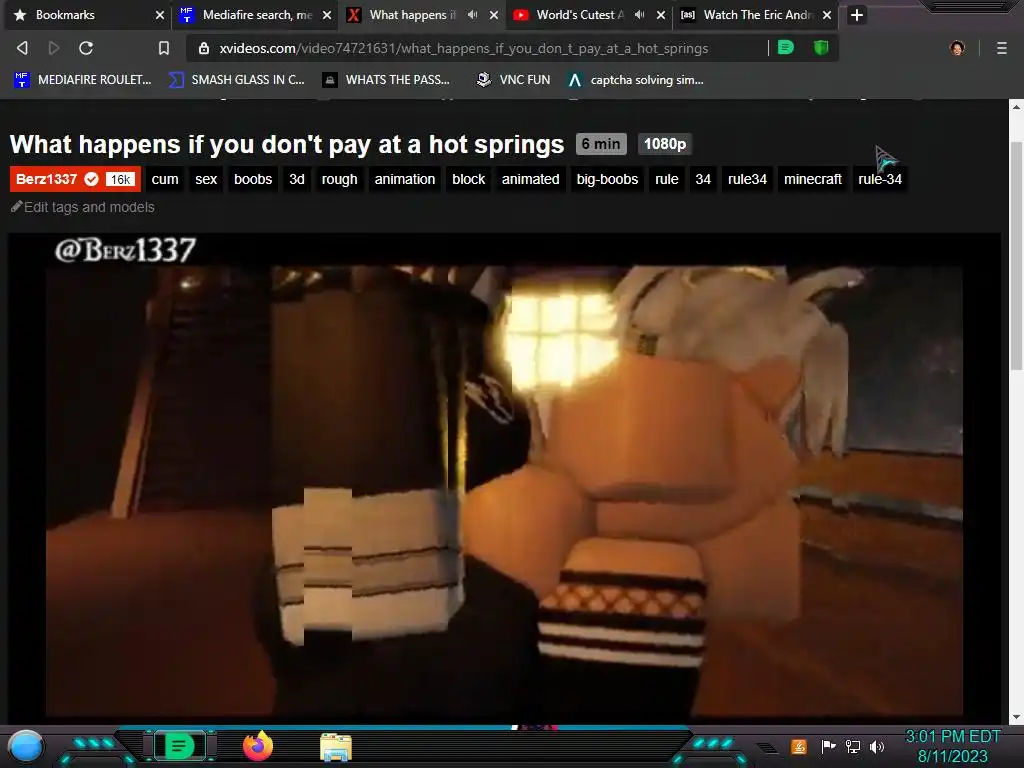The height and width of the screenshot is (768, 1024).
Task: Click the forward navigation arrow
Action: tap(54, 48)
